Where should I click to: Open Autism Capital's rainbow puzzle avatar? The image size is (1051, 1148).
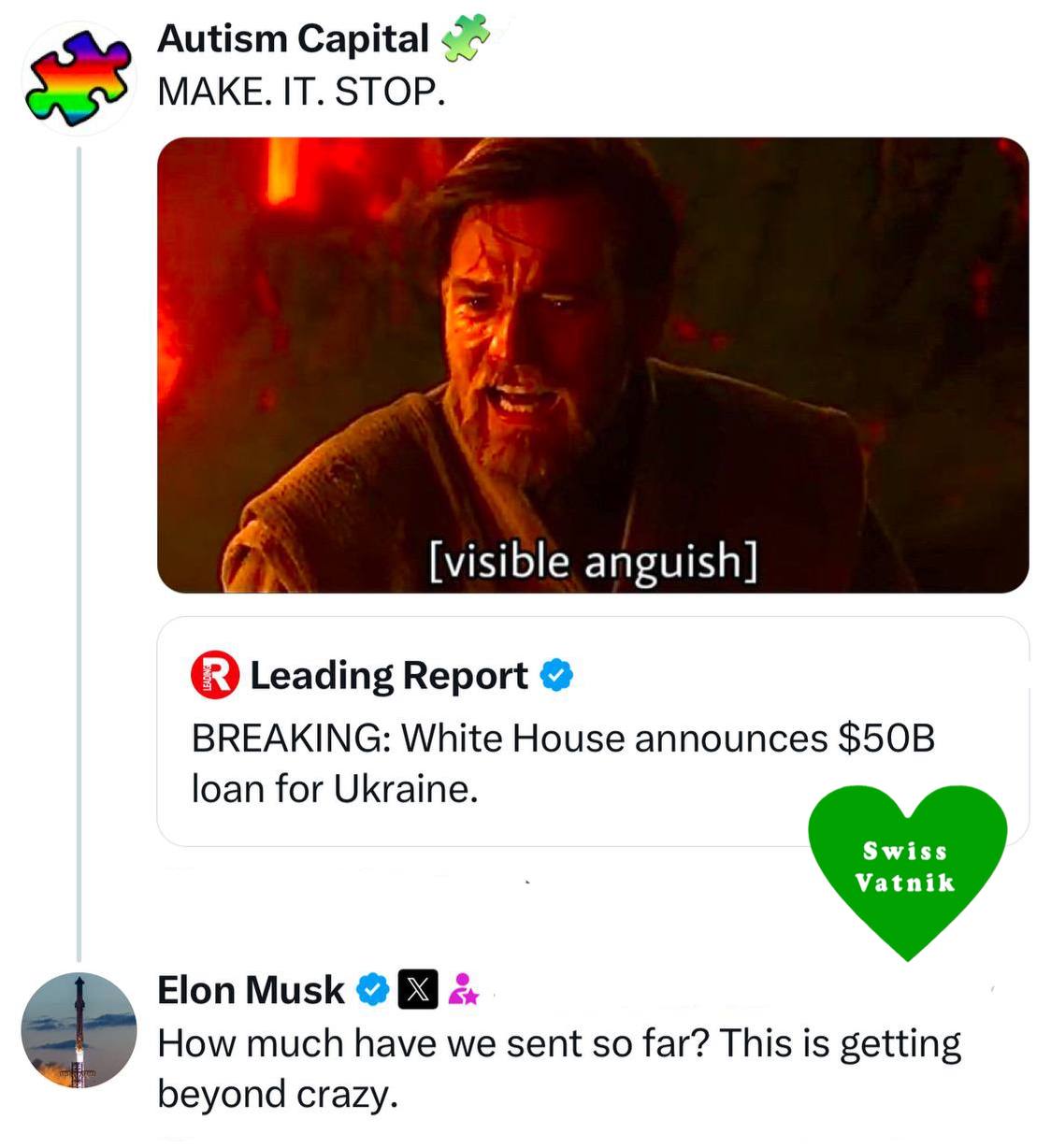click(79, 79)
